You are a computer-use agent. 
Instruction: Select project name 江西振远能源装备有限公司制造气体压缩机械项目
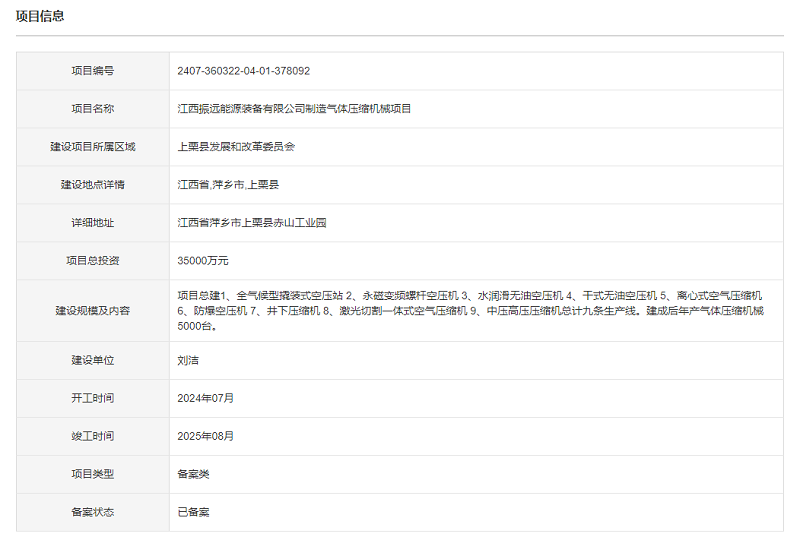coord(294,109)
